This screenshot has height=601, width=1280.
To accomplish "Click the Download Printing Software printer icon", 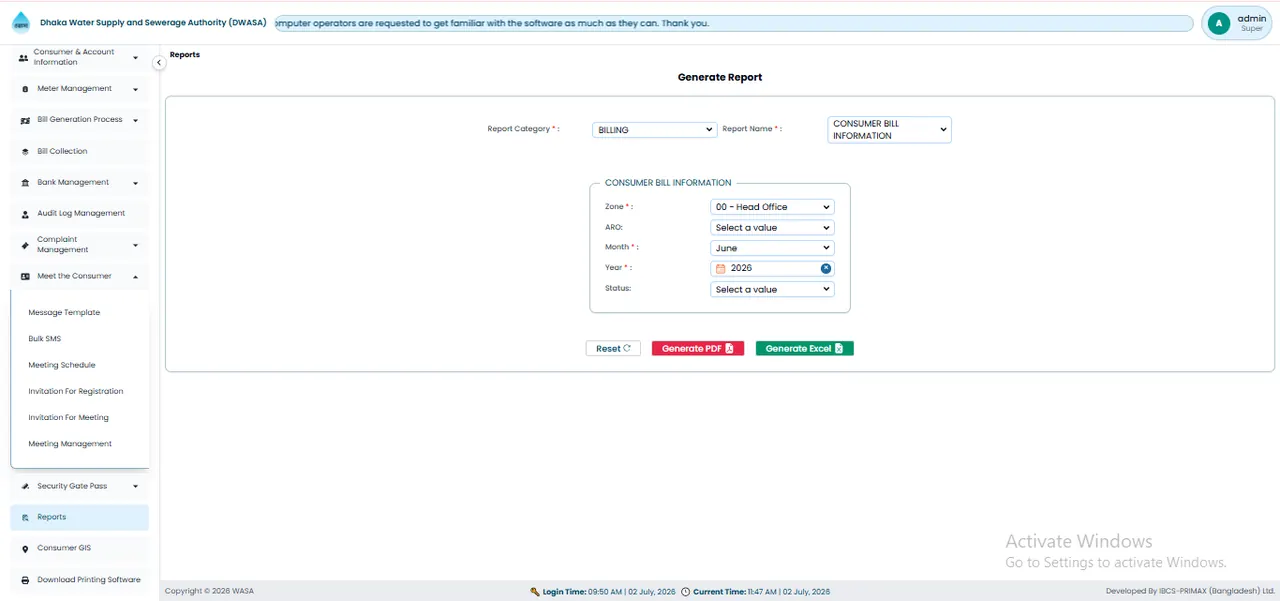I will click(x=25, y=580).
